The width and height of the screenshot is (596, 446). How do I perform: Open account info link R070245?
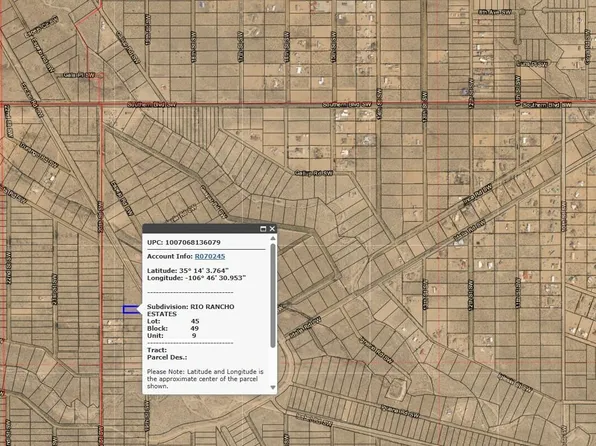coord(210,256)
